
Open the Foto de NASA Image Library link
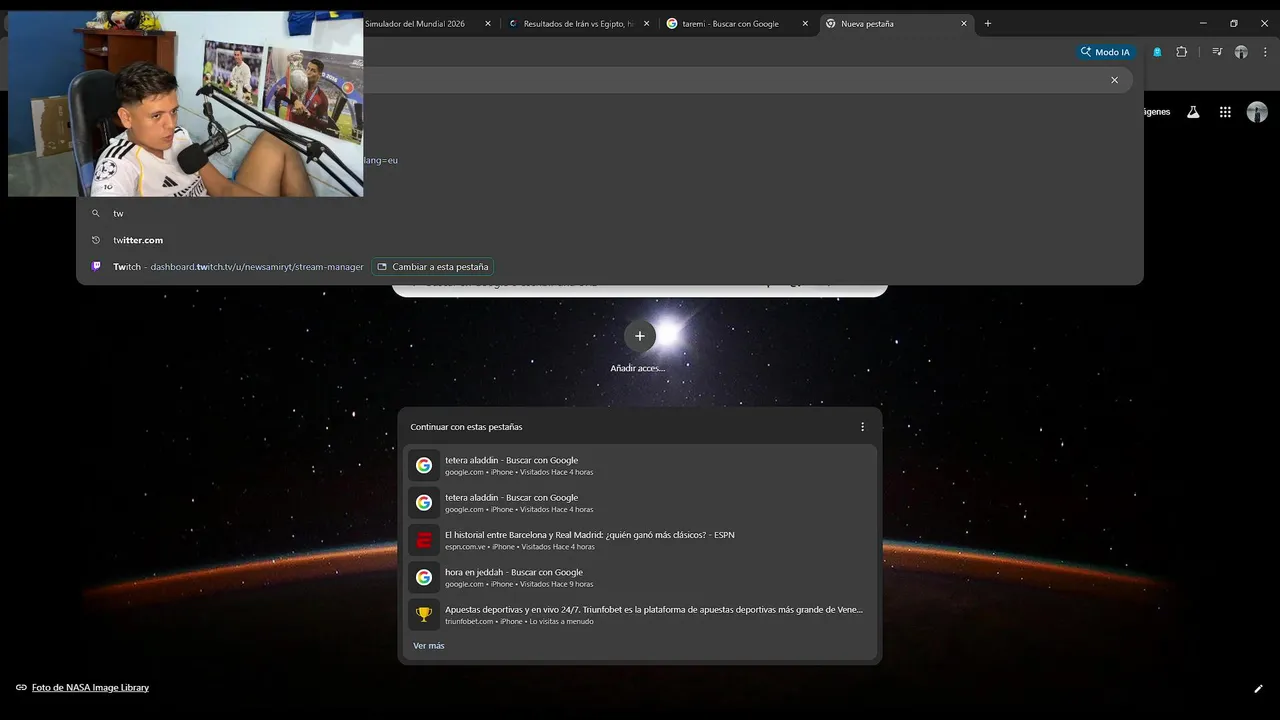(x=90, y=688)
